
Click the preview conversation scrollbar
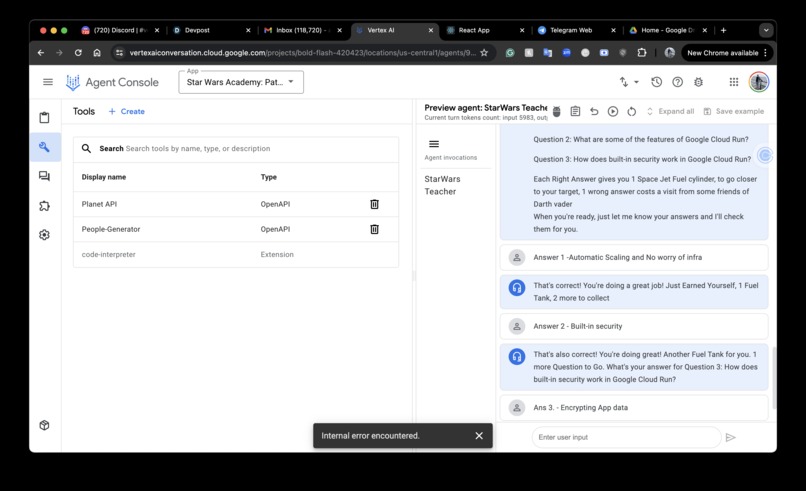(773, 378)
